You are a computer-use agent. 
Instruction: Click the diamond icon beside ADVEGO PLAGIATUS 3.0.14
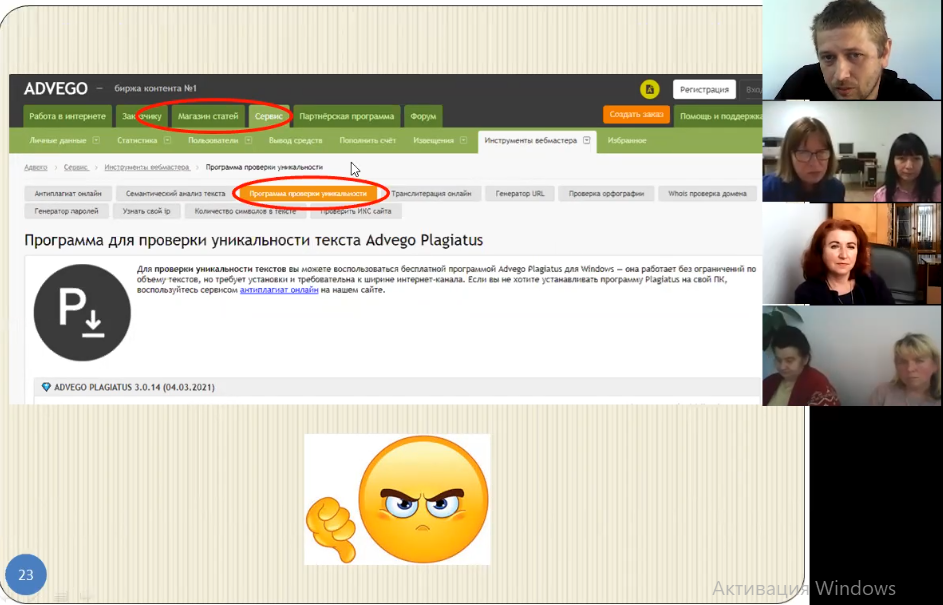(x=46, y=387)
